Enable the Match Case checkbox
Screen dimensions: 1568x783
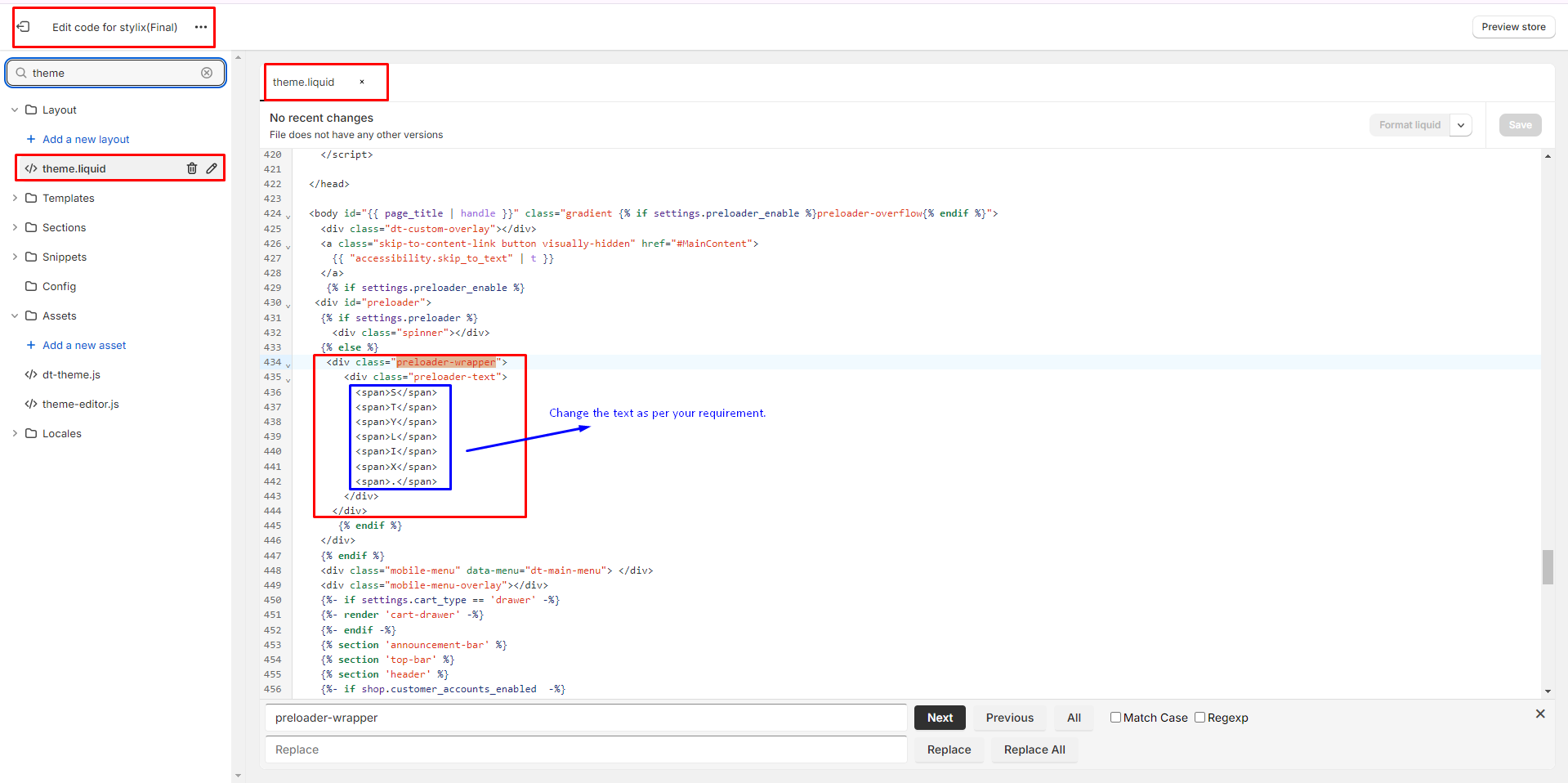1115,717
